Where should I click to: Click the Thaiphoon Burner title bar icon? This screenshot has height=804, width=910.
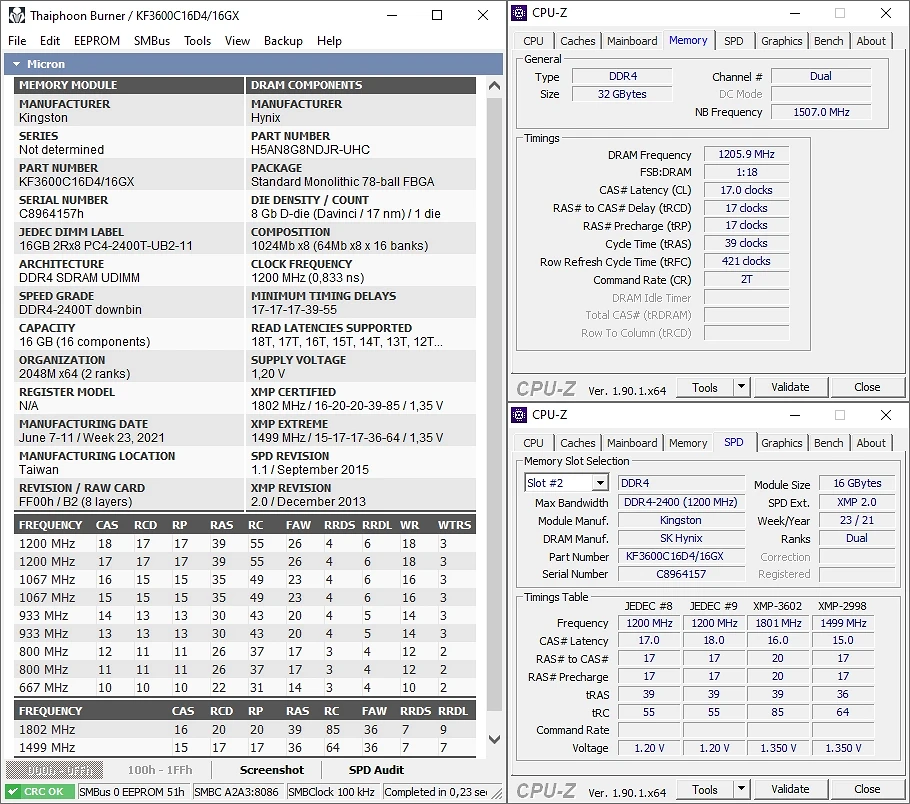16,16
